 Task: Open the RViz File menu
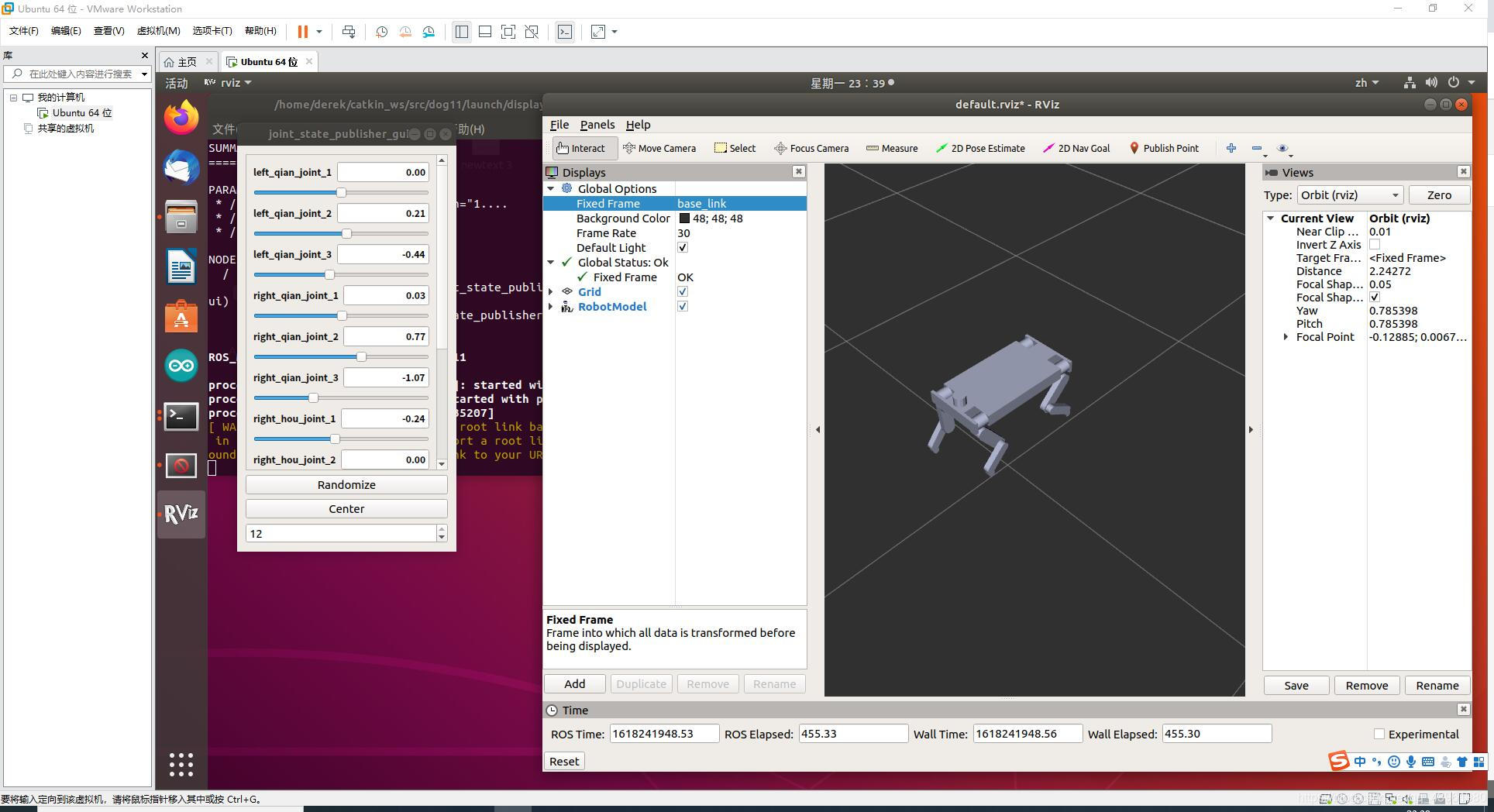click(x=559, y=125)
